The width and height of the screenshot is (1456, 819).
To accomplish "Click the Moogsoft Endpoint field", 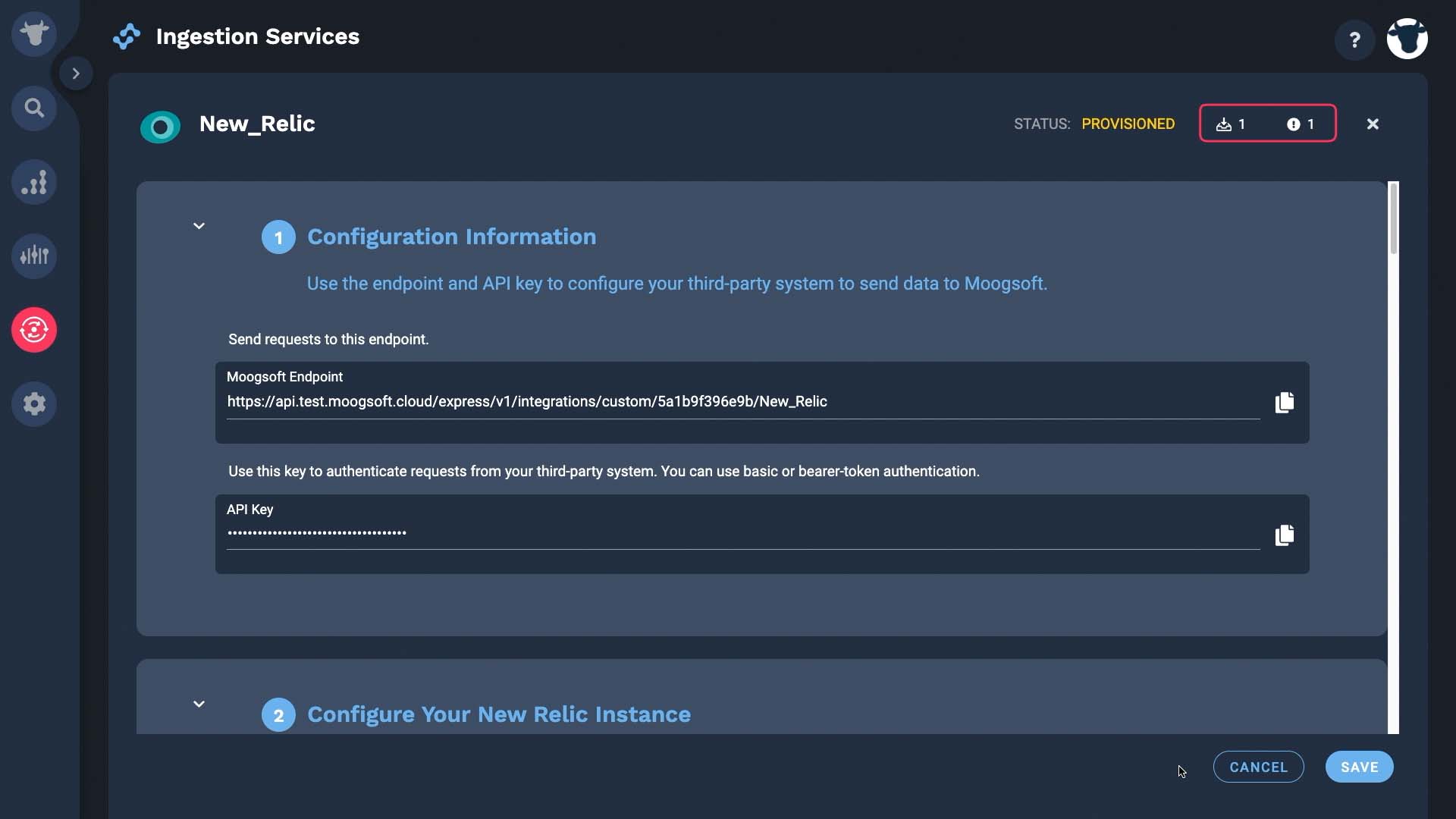I will (x=743, y=402).
